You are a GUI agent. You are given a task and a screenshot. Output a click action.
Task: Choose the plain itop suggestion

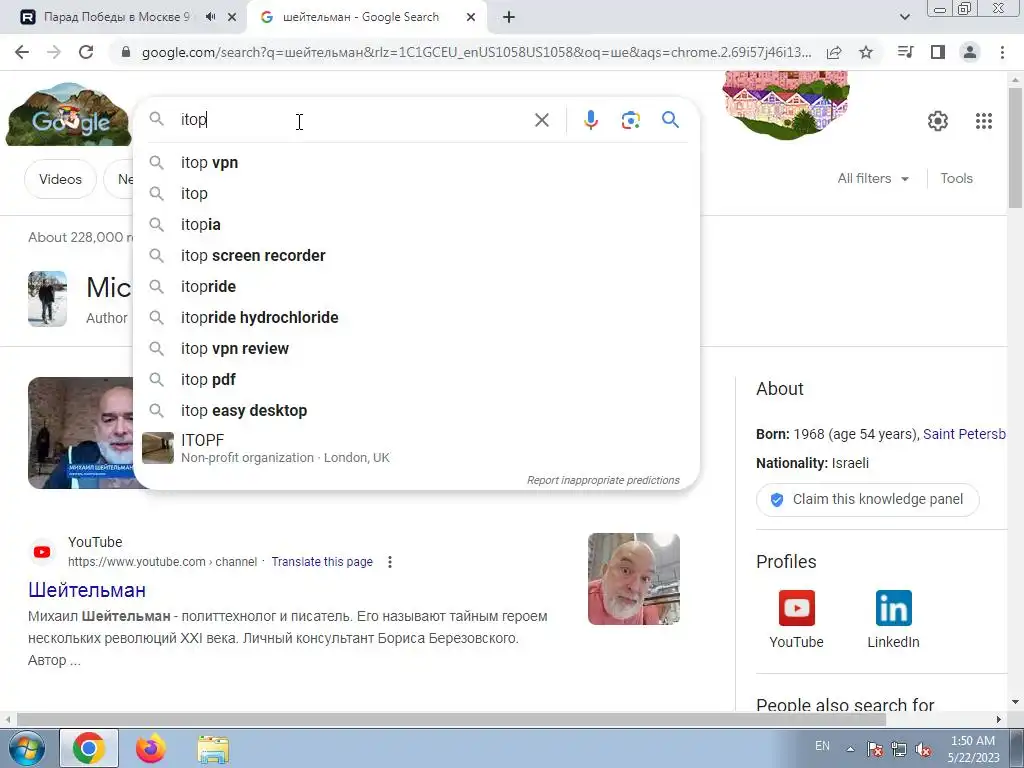pyautogui.click(x=415, y=193)
